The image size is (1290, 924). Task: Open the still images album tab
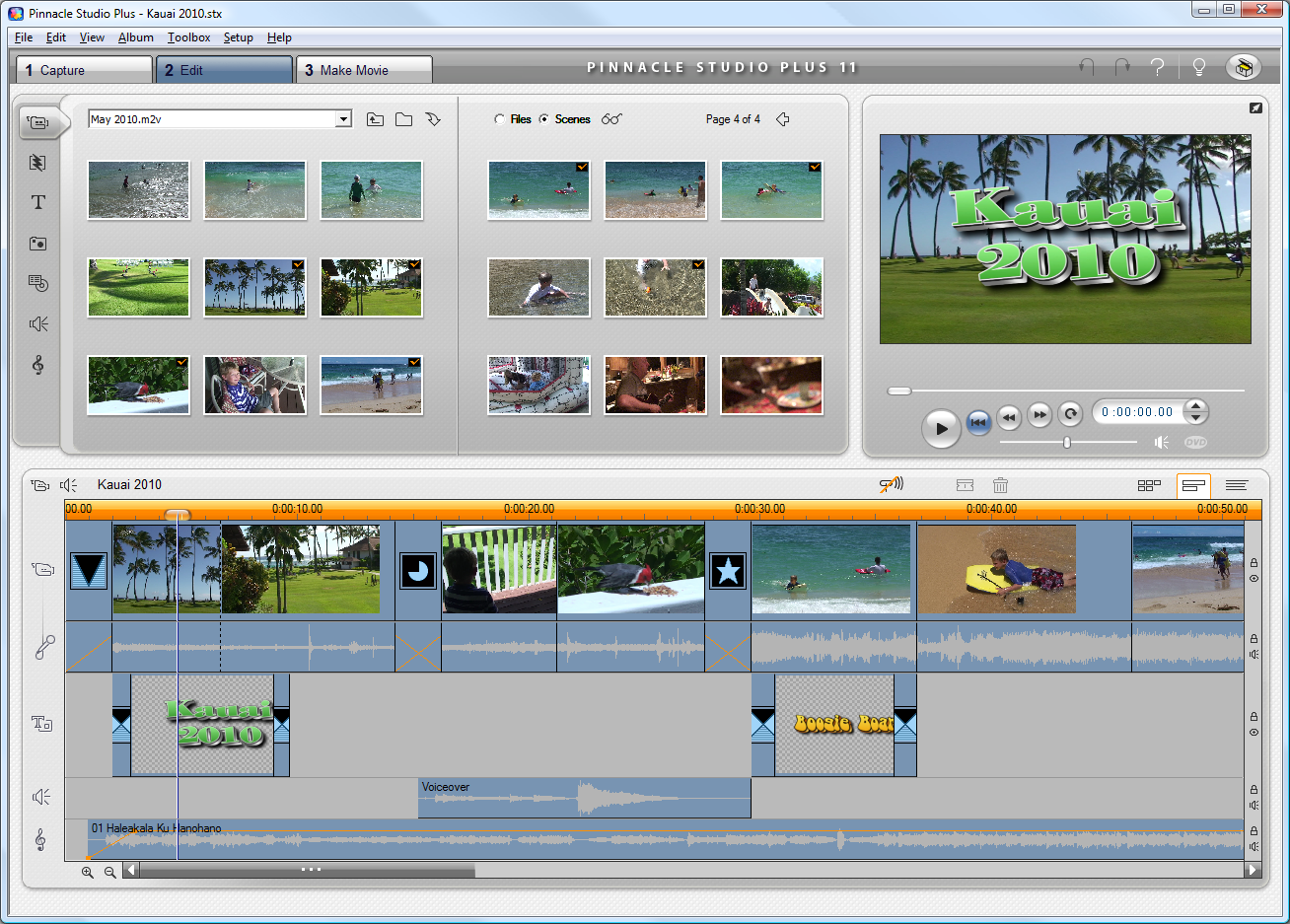pos(38,243)
